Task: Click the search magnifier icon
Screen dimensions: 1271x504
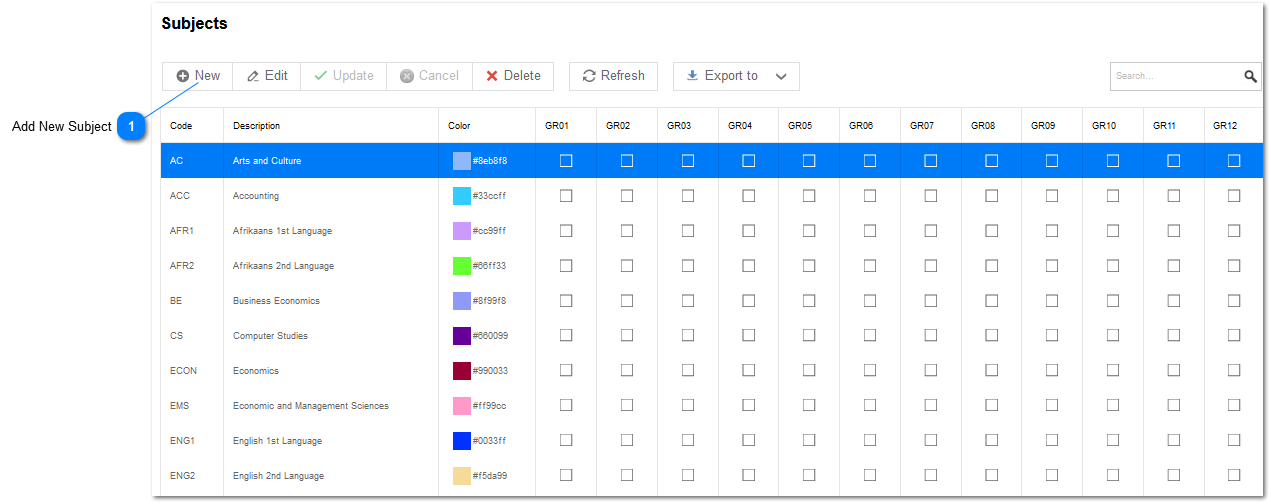Action: coord(1250,76)
